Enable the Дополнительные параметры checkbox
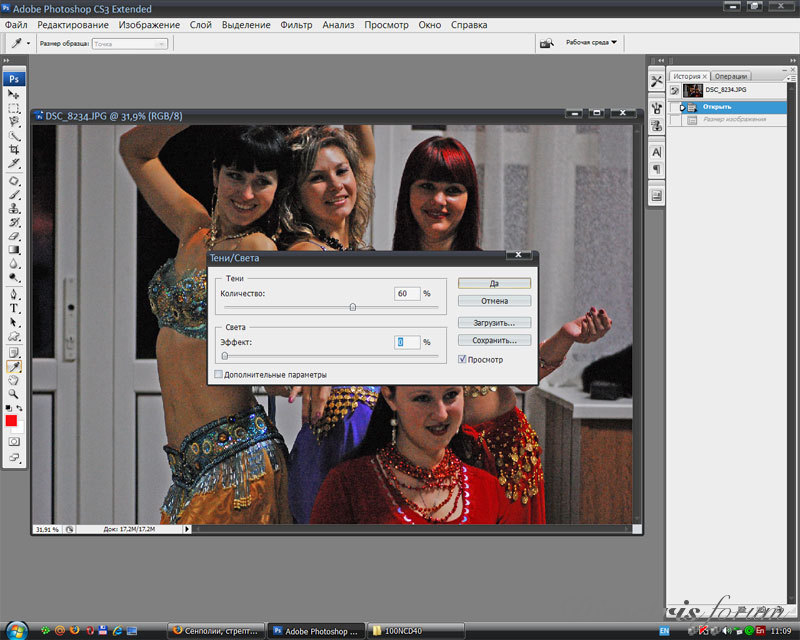This screenshot has height=640, width=800. pos(219,374)
